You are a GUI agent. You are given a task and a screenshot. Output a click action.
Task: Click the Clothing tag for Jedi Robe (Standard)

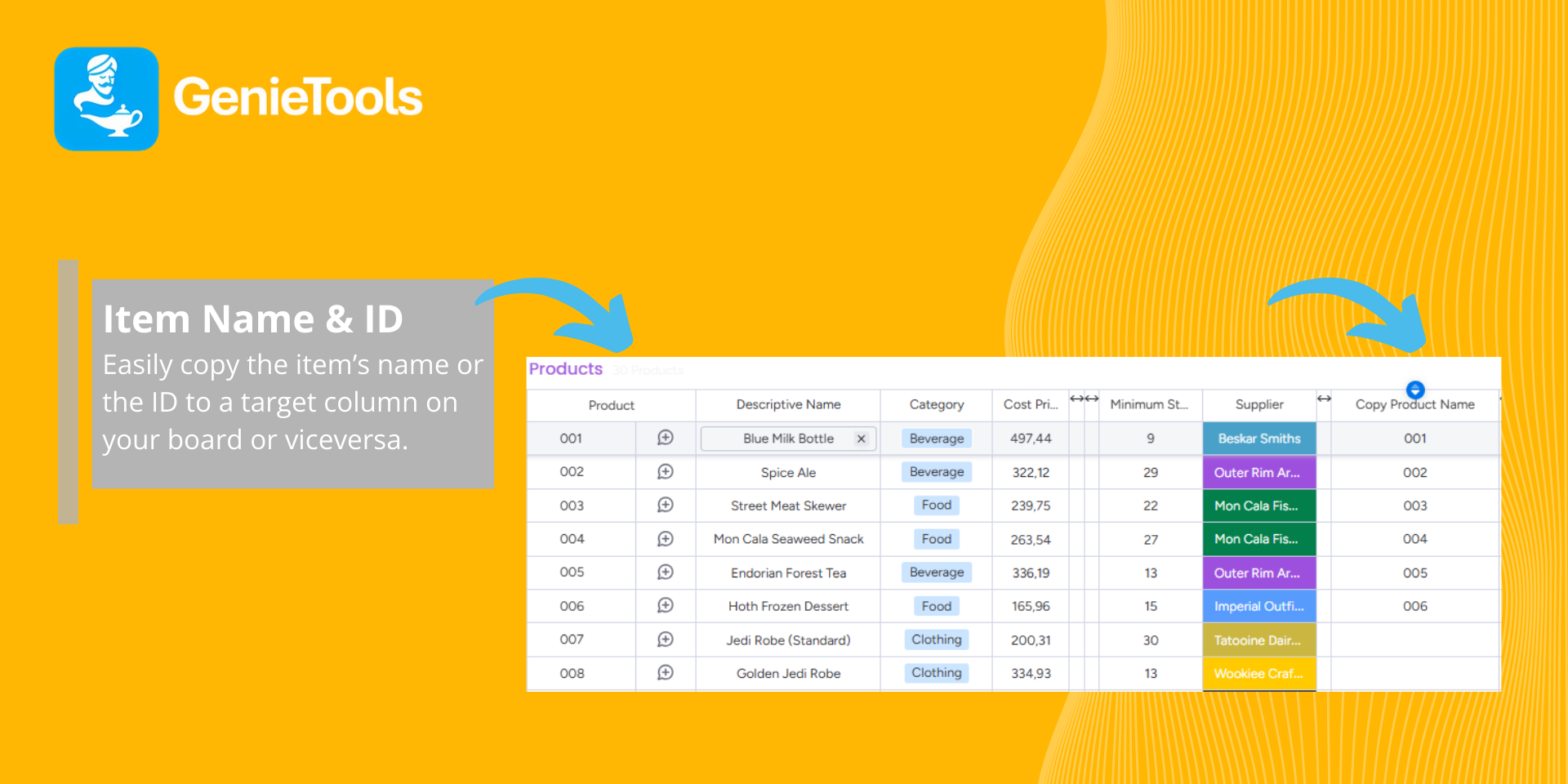(936, 639)
